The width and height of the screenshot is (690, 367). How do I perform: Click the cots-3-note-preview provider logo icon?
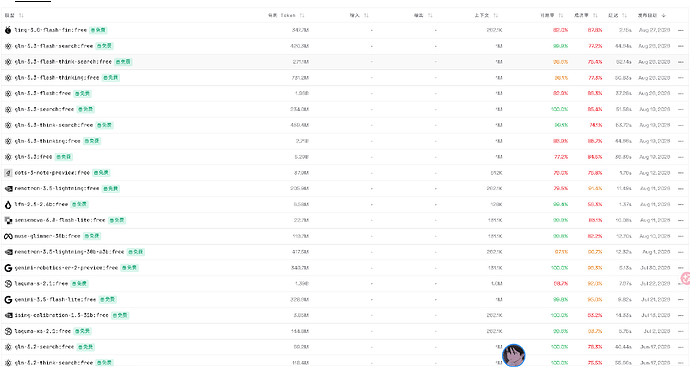(x=8, y=172)
